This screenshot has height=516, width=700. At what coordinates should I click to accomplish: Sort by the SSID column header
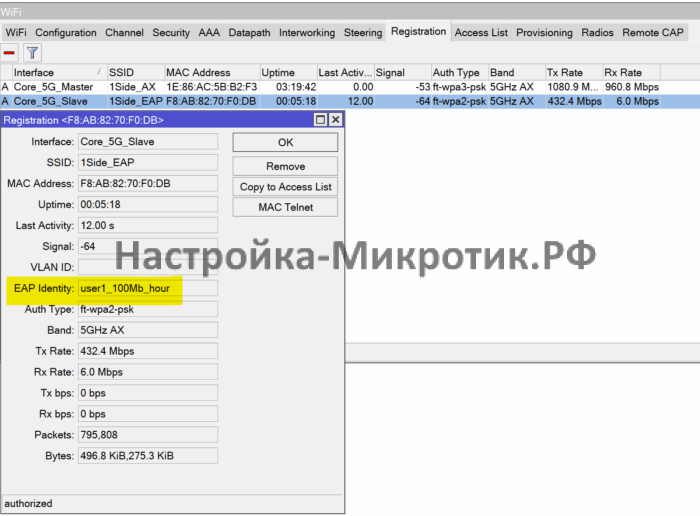click(x=136, y=72)
